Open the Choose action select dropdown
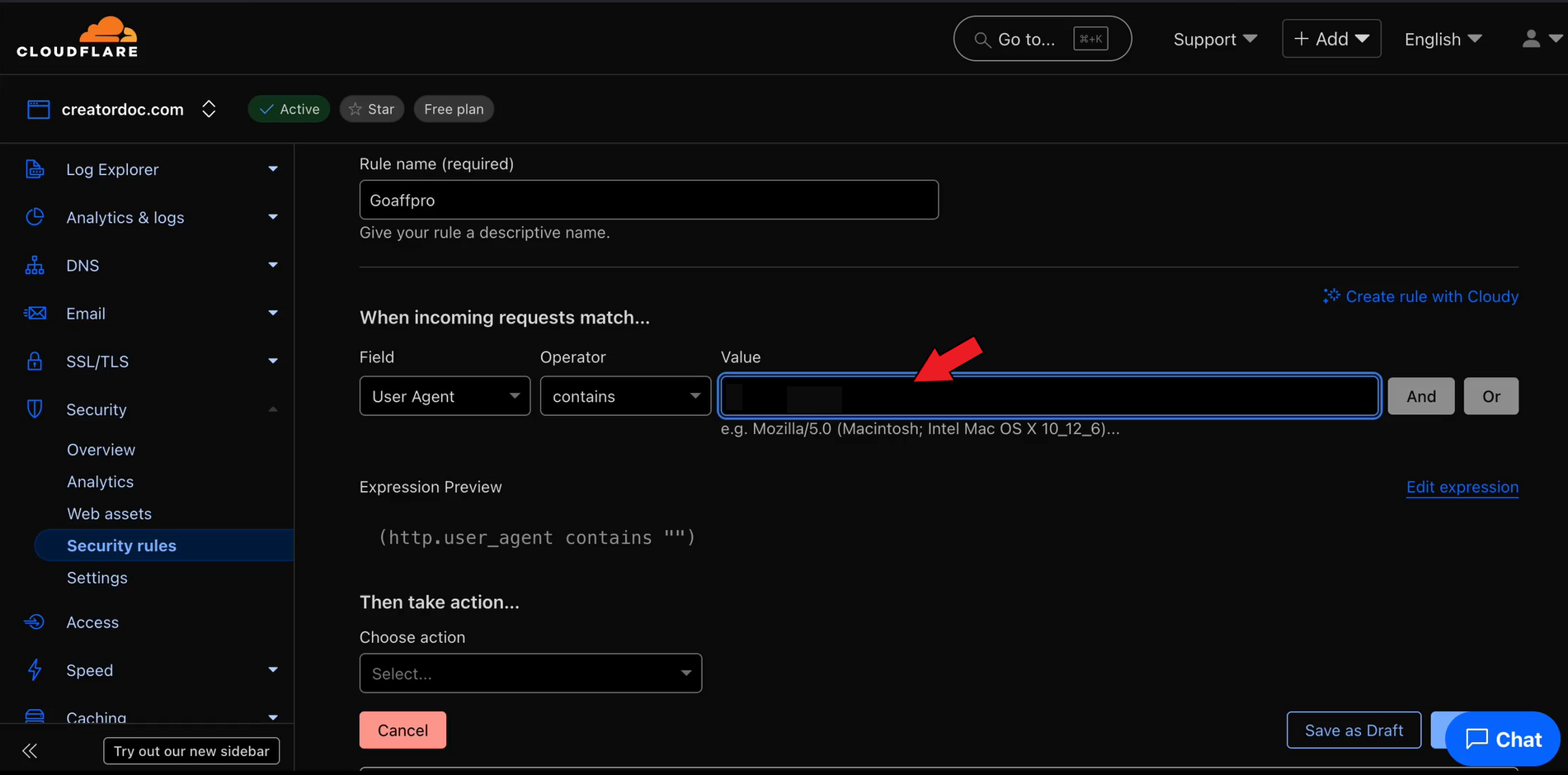This screenshot has height=775, width=1568. click(530, 673)
